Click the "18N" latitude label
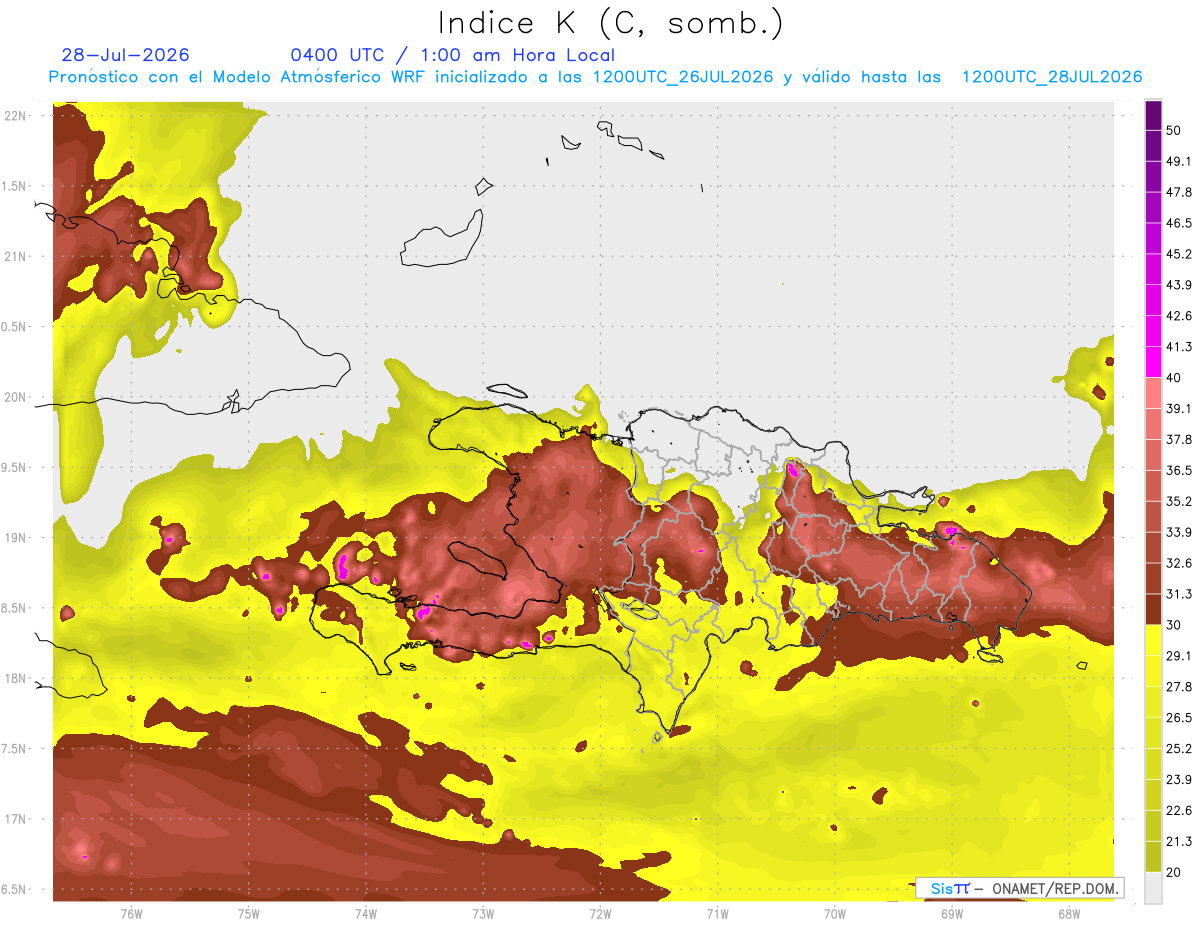Viewport: 1200px width, 927px height. (15, 678)
